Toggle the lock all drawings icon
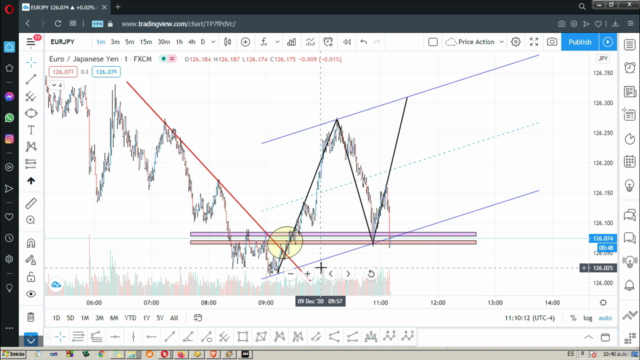 coord(31,277)
